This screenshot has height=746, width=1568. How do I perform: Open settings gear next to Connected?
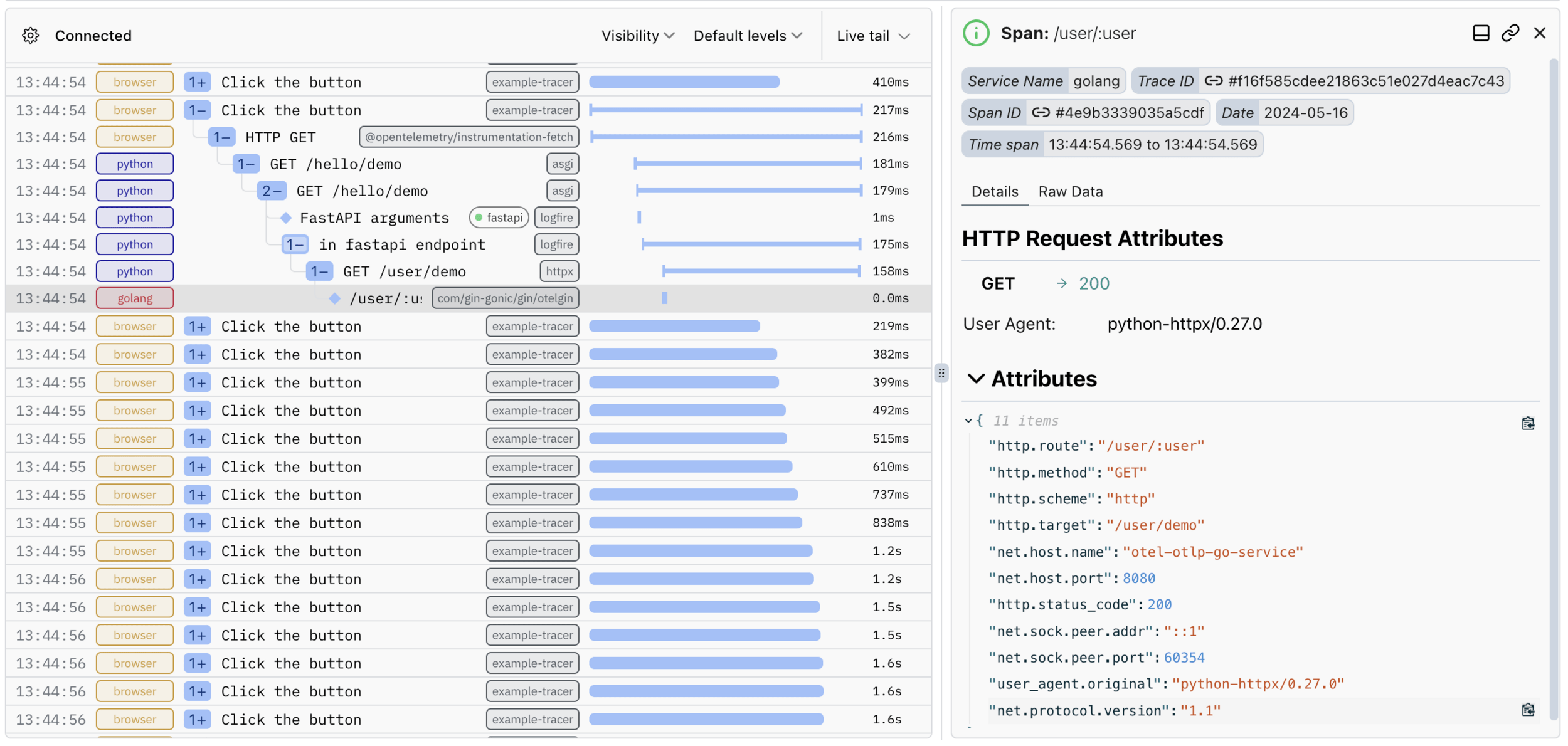point(30,36)
